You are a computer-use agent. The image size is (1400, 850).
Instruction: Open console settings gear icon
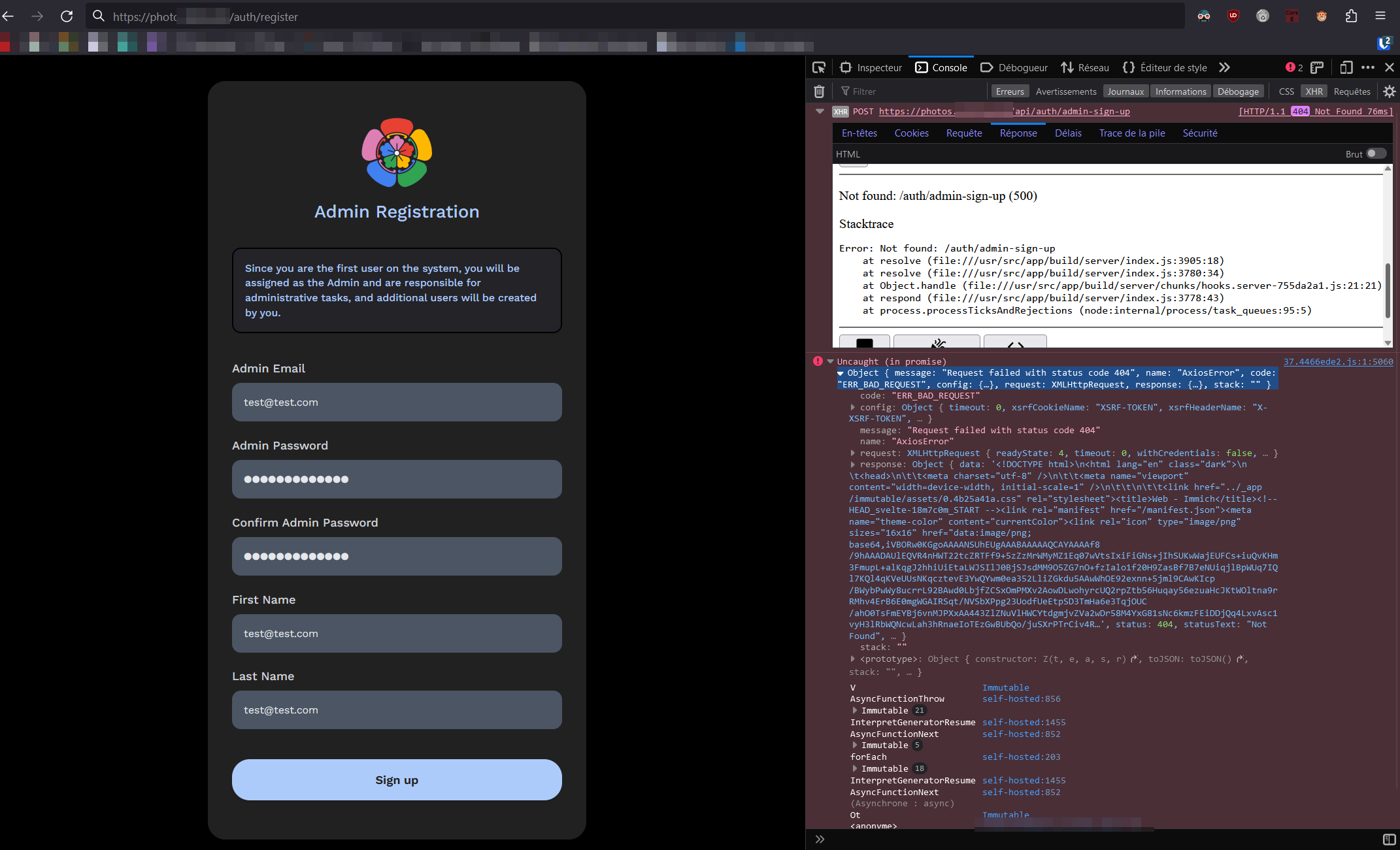tap(1390, 91)
